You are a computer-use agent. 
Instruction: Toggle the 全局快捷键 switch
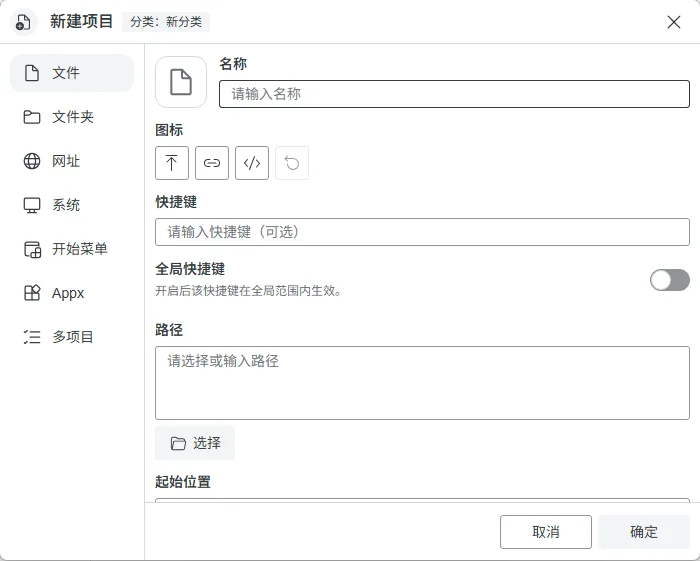click(x=670, y=280)
